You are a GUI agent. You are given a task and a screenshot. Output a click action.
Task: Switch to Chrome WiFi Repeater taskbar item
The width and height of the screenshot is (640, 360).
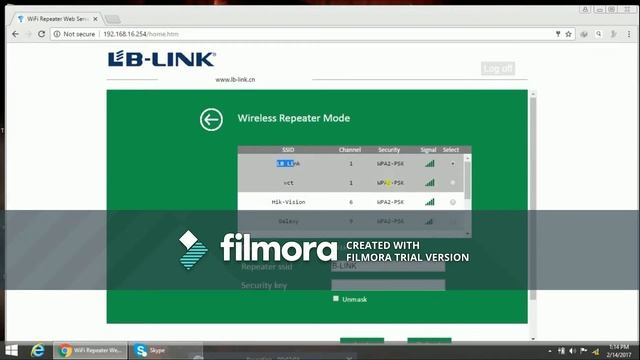tap(90, 351)
